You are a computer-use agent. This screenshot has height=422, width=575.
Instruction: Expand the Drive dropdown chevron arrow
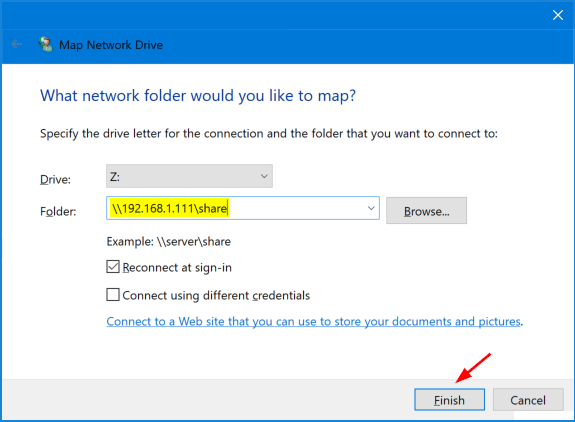pyautogui.click(x=264, y=176)
